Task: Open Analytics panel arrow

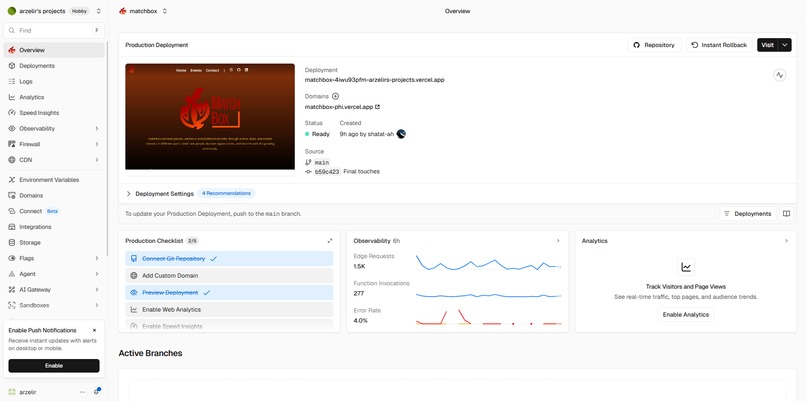Action: coord(786,241)
